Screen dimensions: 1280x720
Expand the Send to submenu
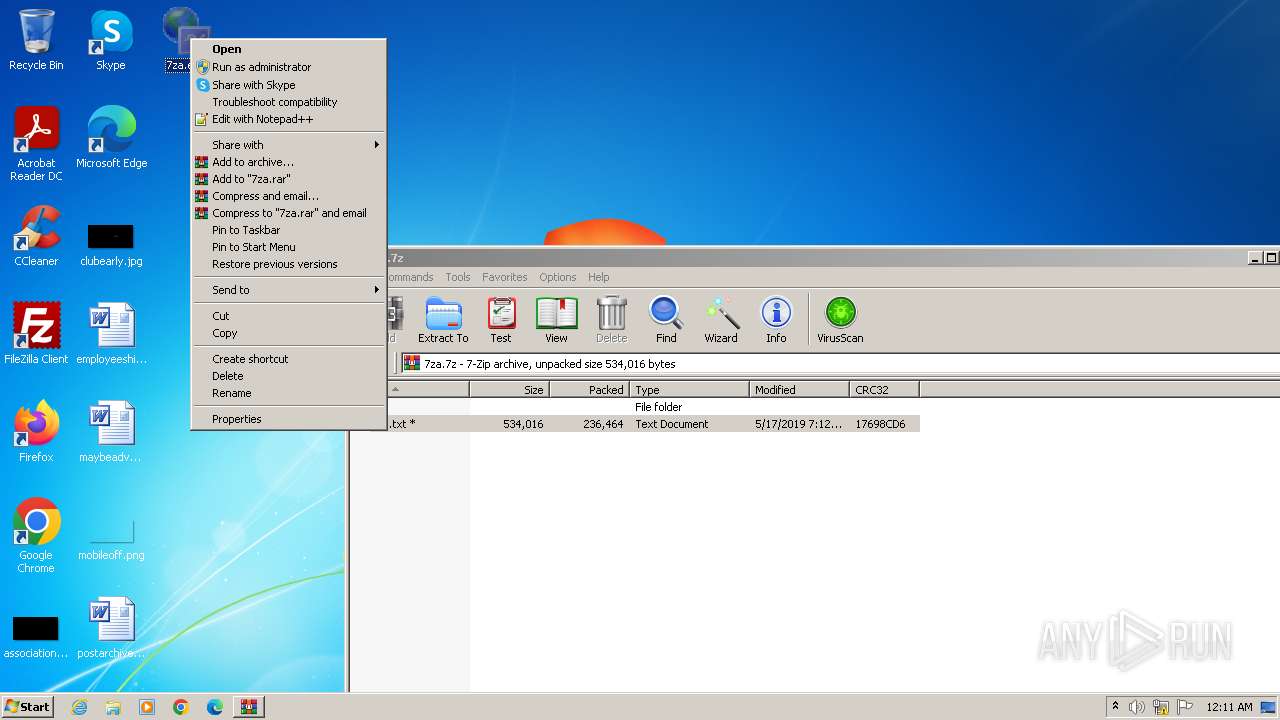pos(288,290)
